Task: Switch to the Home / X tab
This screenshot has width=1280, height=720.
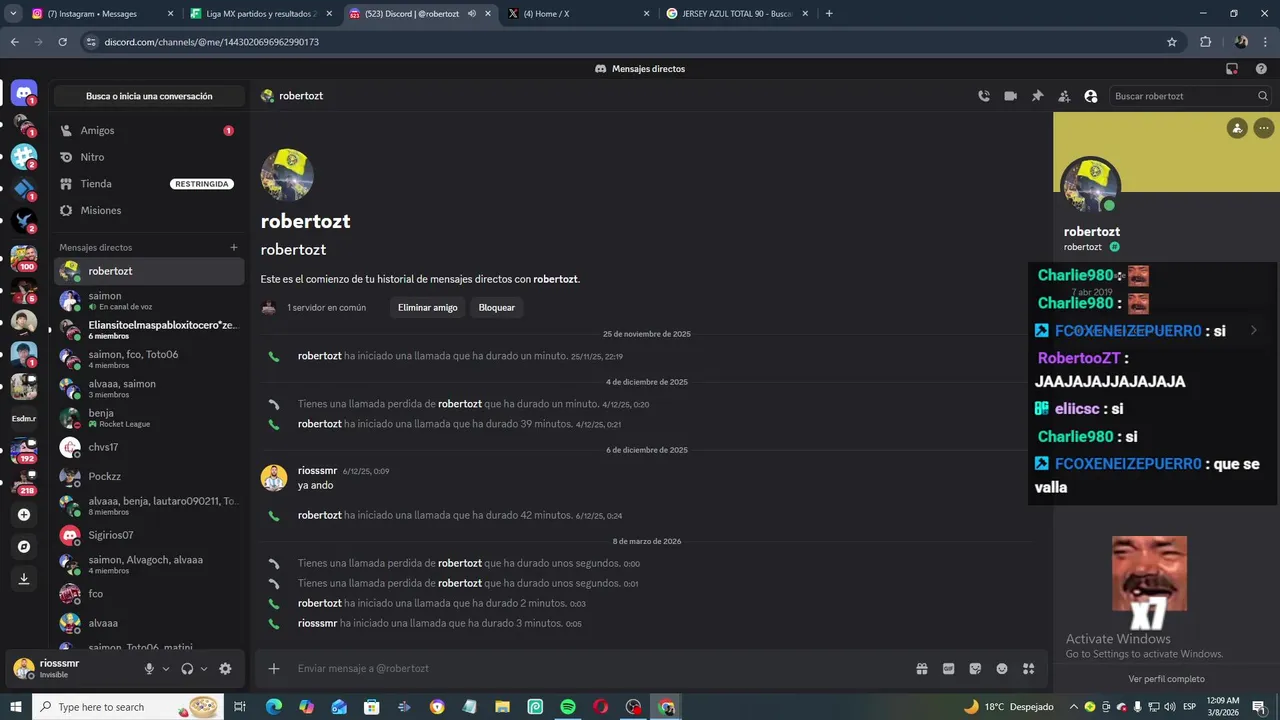Action: 578,14
